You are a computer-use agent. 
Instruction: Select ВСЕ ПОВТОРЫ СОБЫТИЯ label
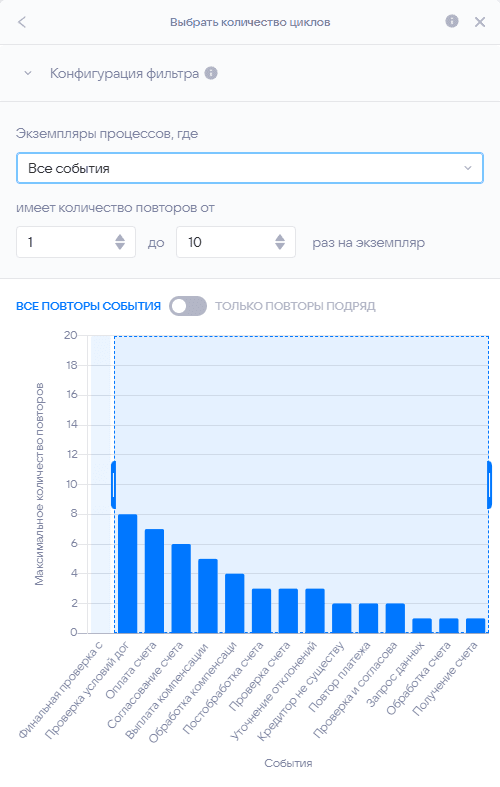88,306
